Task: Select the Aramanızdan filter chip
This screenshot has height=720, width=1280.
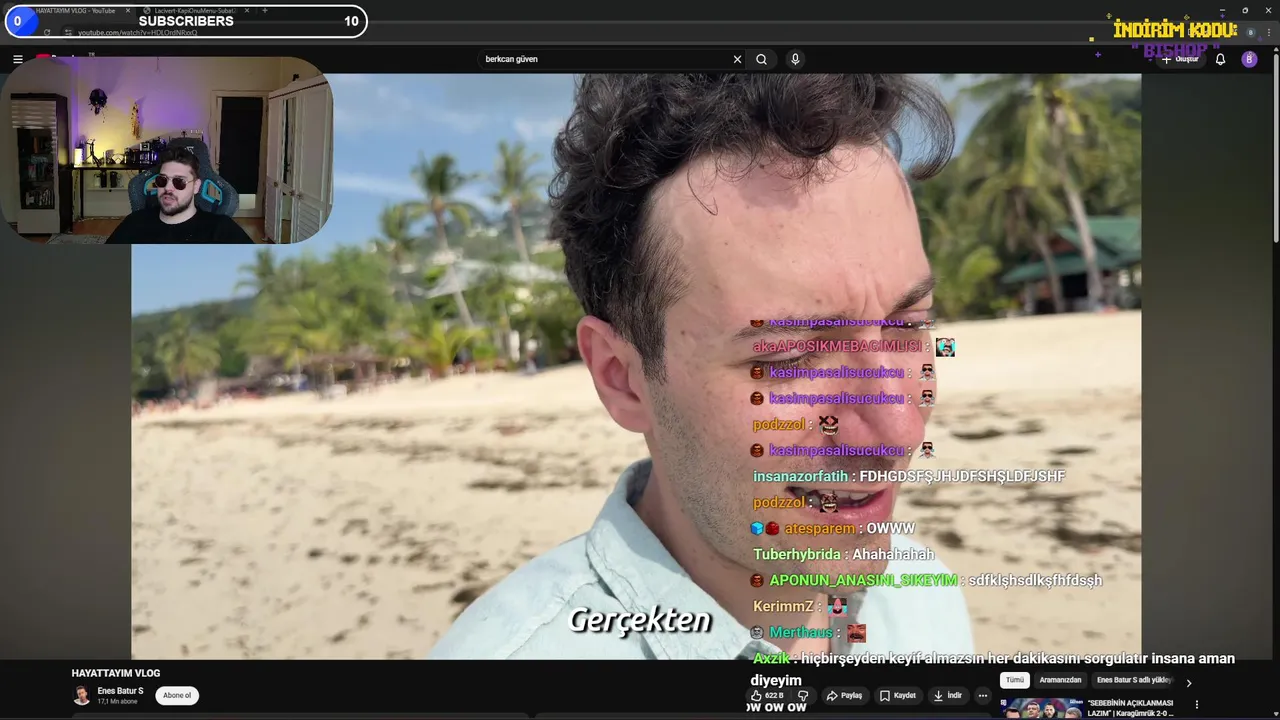Action: click(1060, 680)
